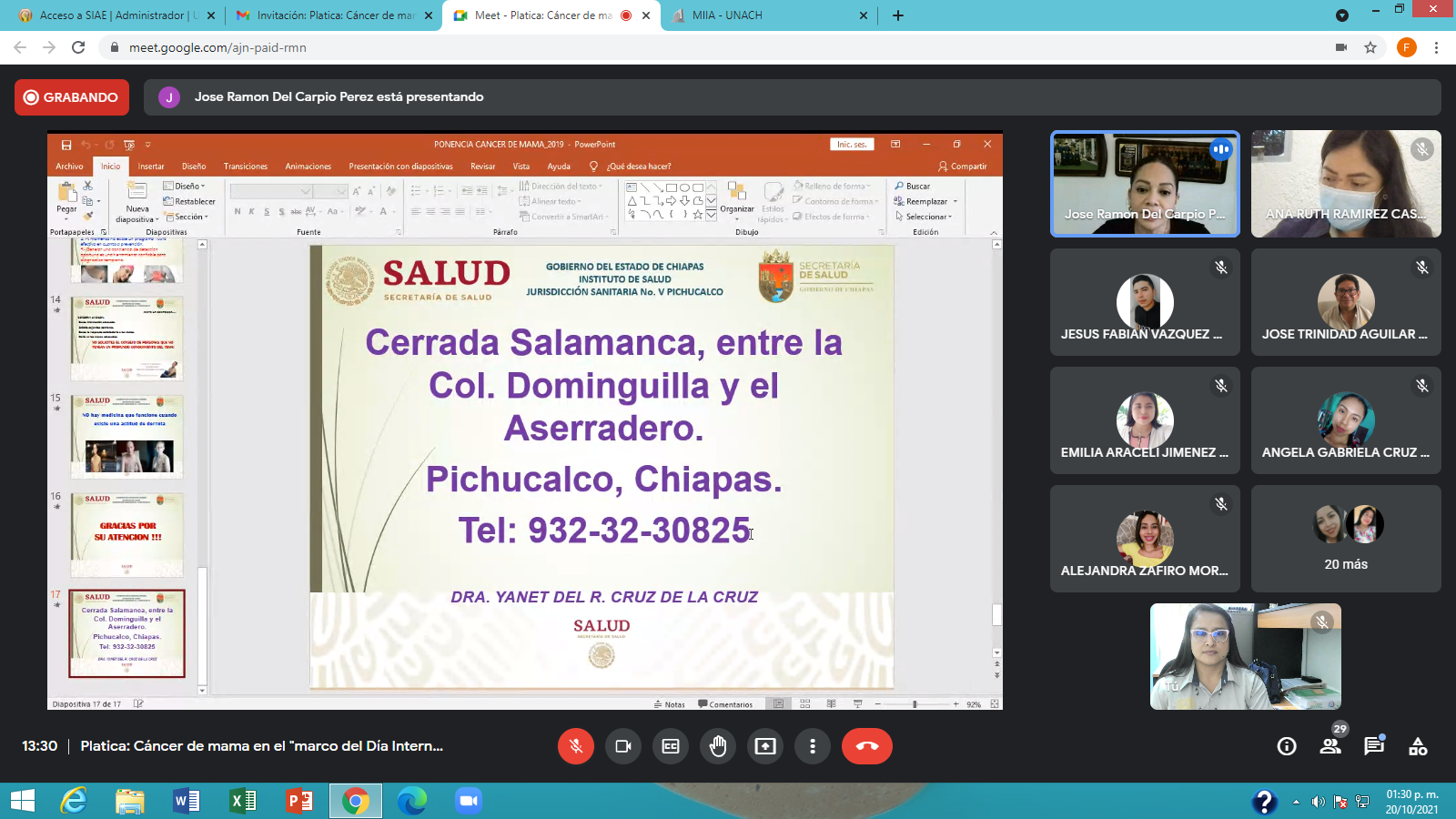This screenshot has height=819, width=1456.
Task: Click Compartir in PowerPoint
Action: (963, 167)
